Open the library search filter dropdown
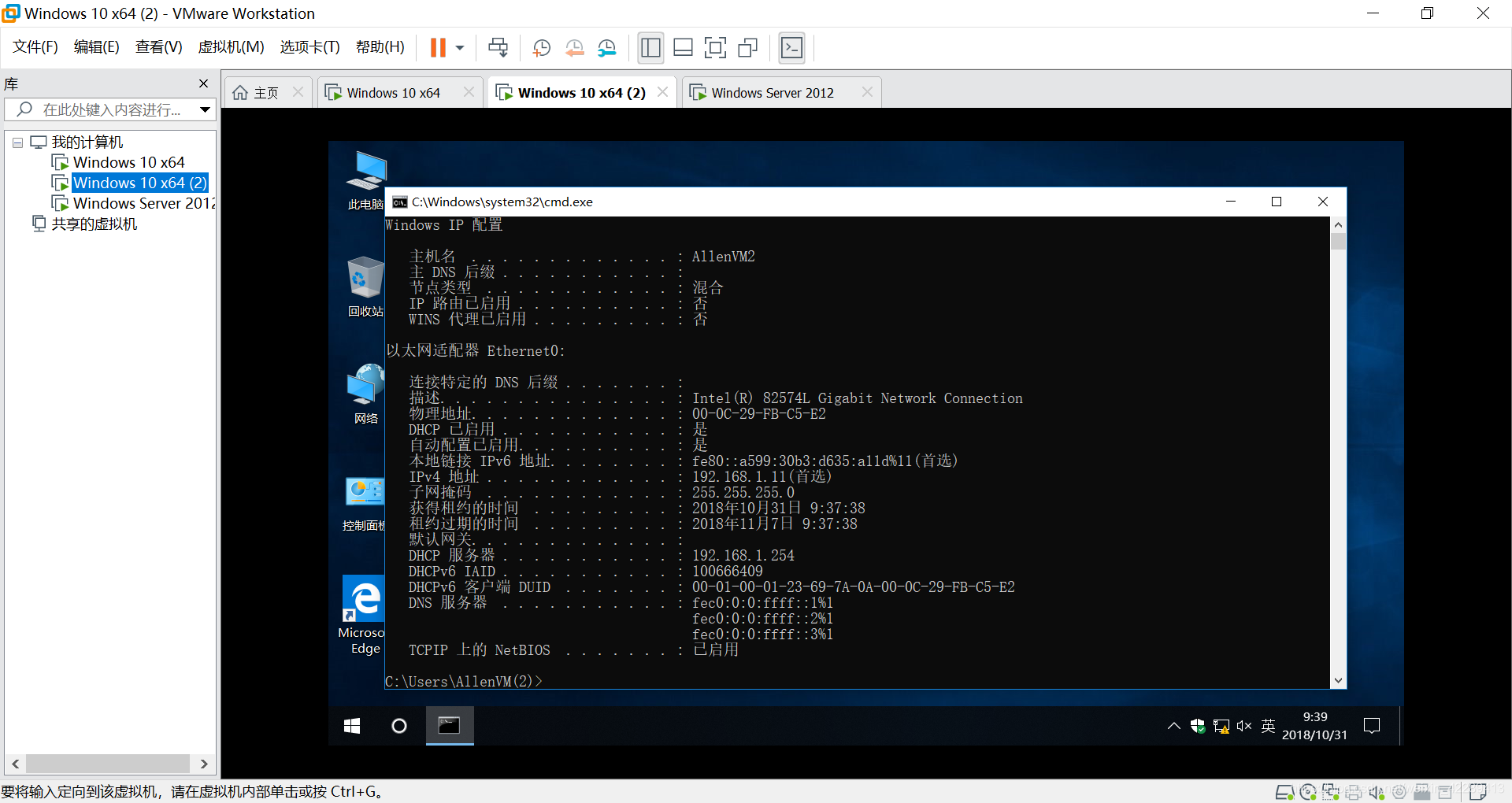This screenshot has width=1512, height=803. coord(205,109)
